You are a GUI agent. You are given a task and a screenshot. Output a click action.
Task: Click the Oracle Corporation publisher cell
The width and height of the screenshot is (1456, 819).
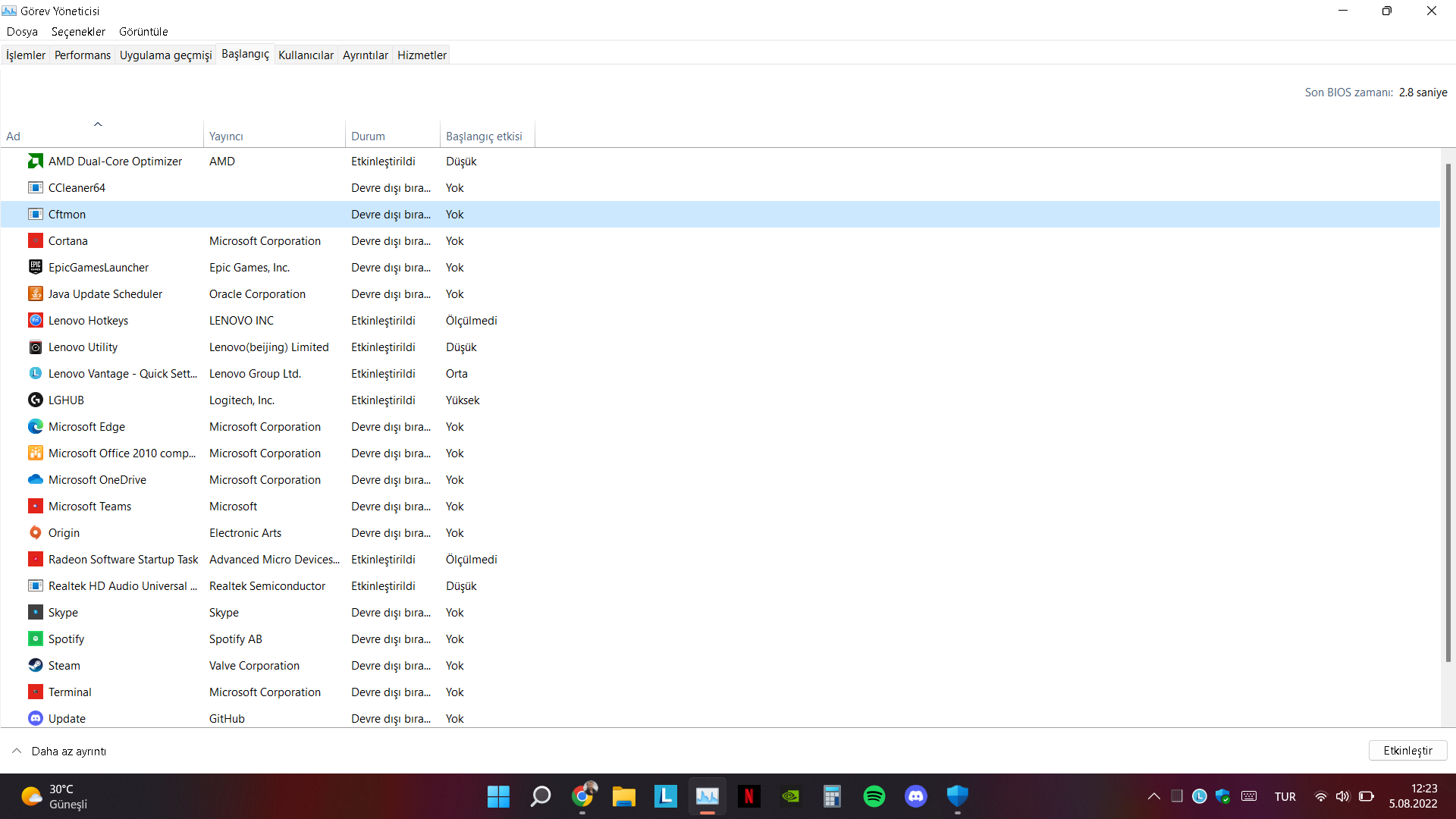[257, 293]
